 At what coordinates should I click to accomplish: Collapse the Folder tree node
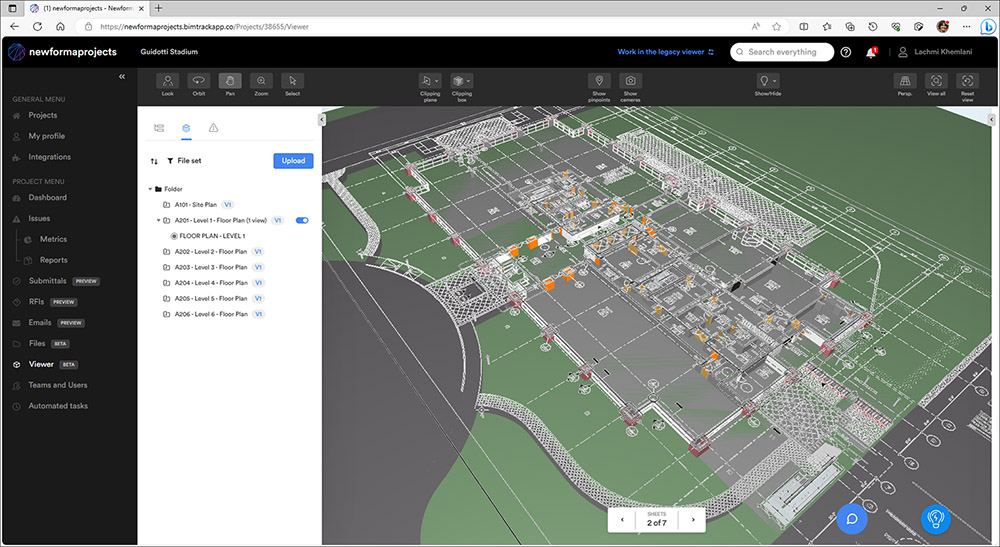[x=151, y=189]
